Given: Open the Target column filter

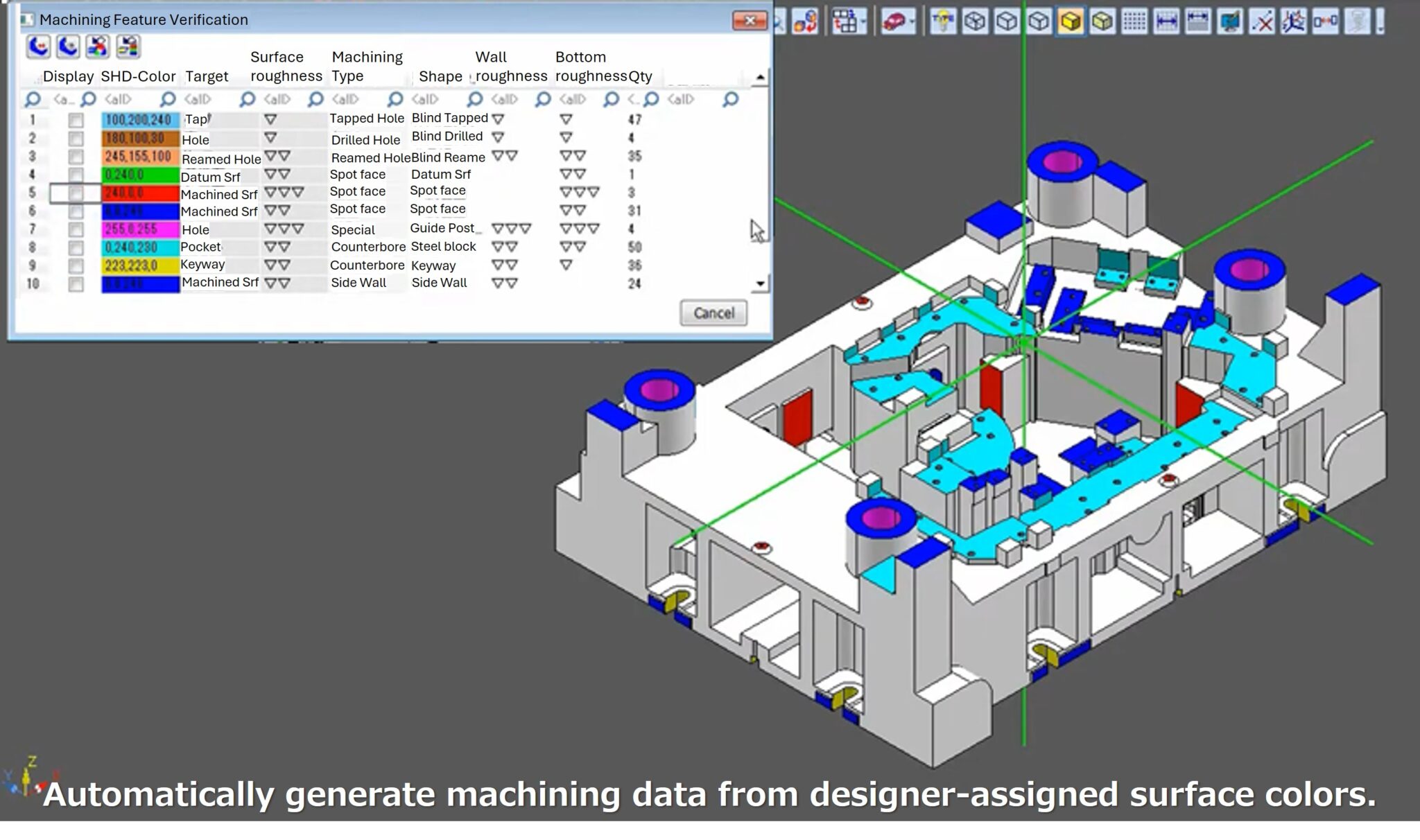Looking at the screenshot, I should 247,99.
